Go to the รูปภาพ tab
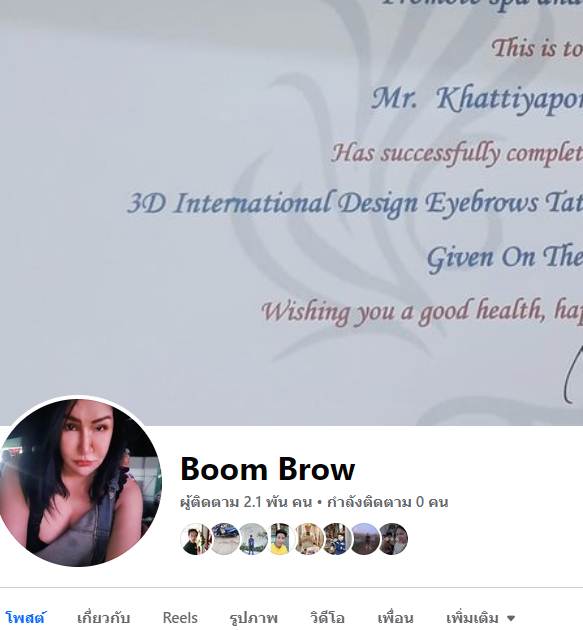583x630 pixels. (254, 618)
